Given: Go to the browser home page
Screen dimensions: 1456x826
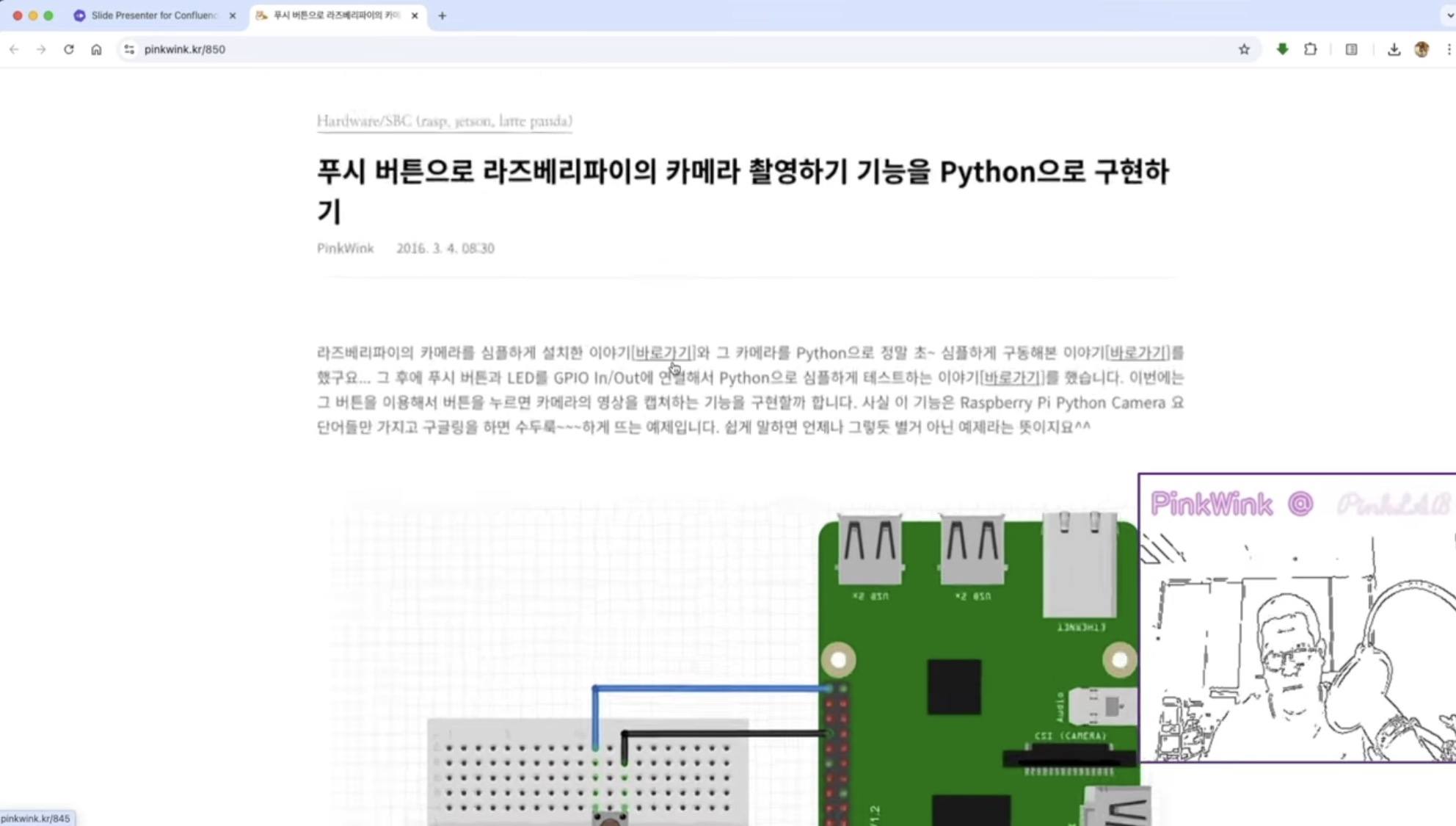Looking at the screenshot, I should point(96,49).
